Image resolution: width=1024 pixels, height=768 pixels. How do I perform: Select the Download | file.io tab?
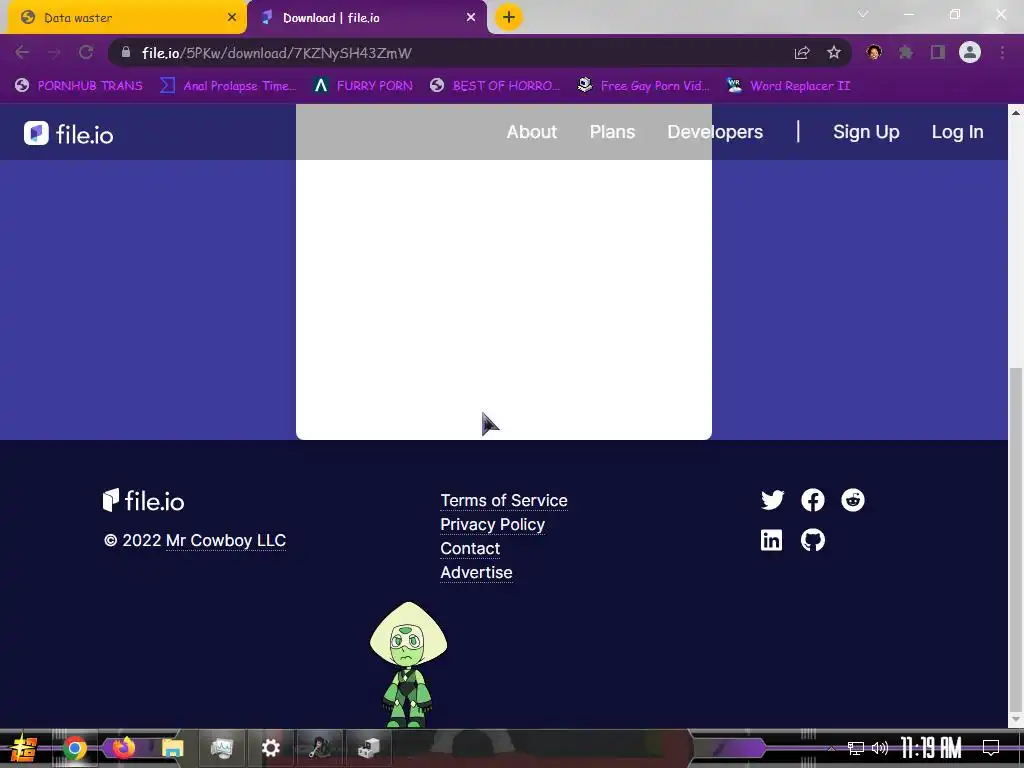[x=367, y=18]
